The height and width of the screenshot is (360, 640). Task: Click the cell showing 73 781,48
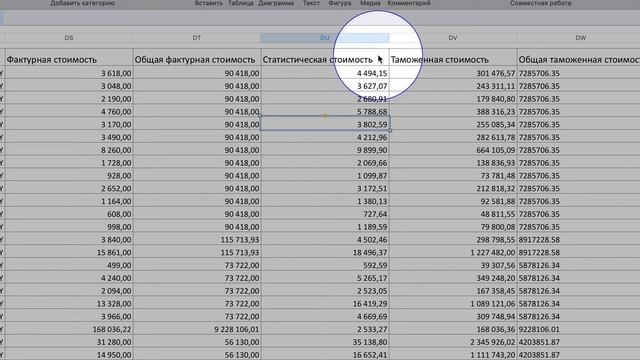coord(453,176)
